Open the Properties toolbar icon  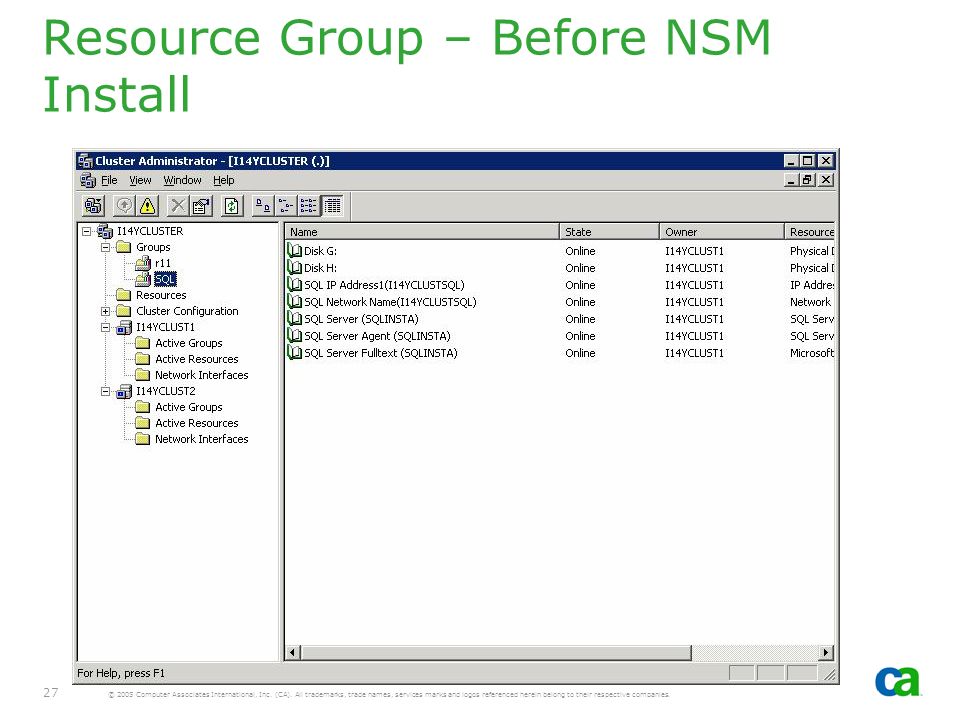(200, 206)
